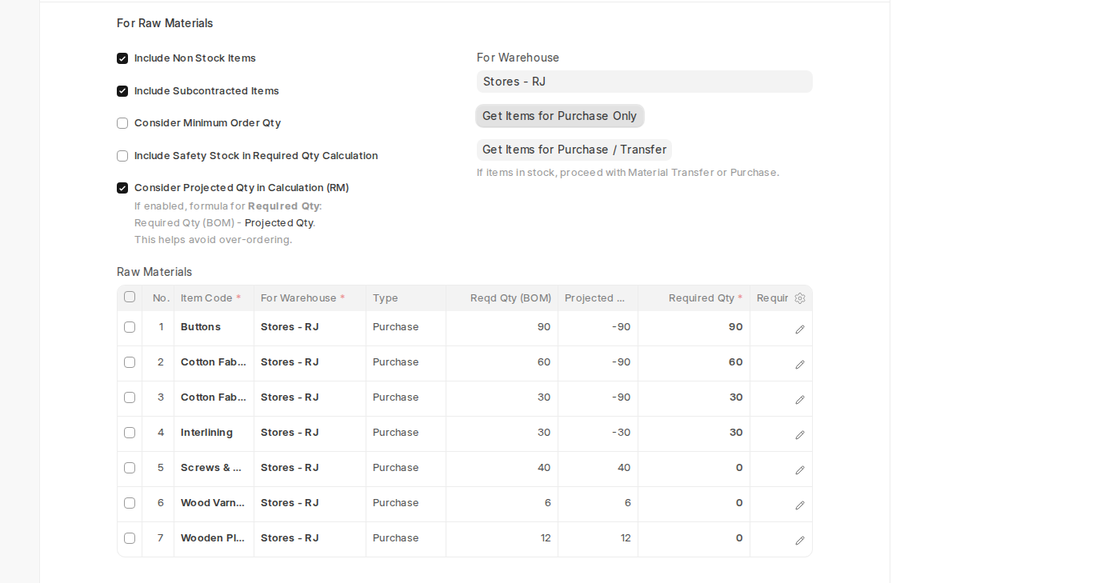The image size is (1120, 583).
Task: Uncheck Include Non Stock Items
Action: pyautogui.click(x=122, y=59)
